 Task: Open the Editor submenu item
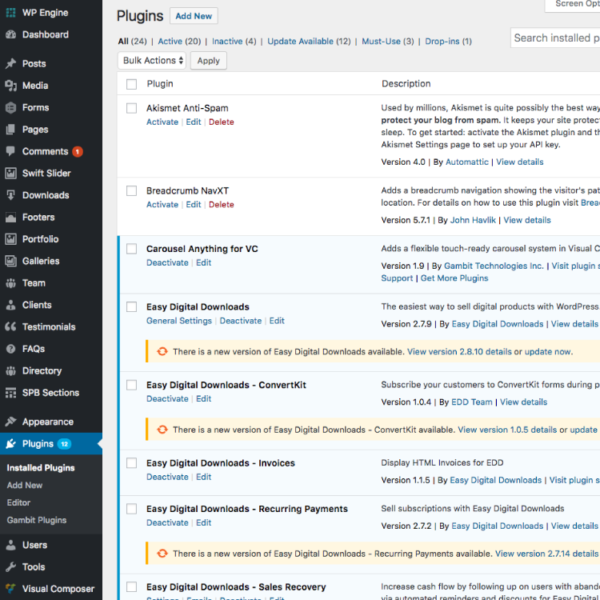point(18,502)
